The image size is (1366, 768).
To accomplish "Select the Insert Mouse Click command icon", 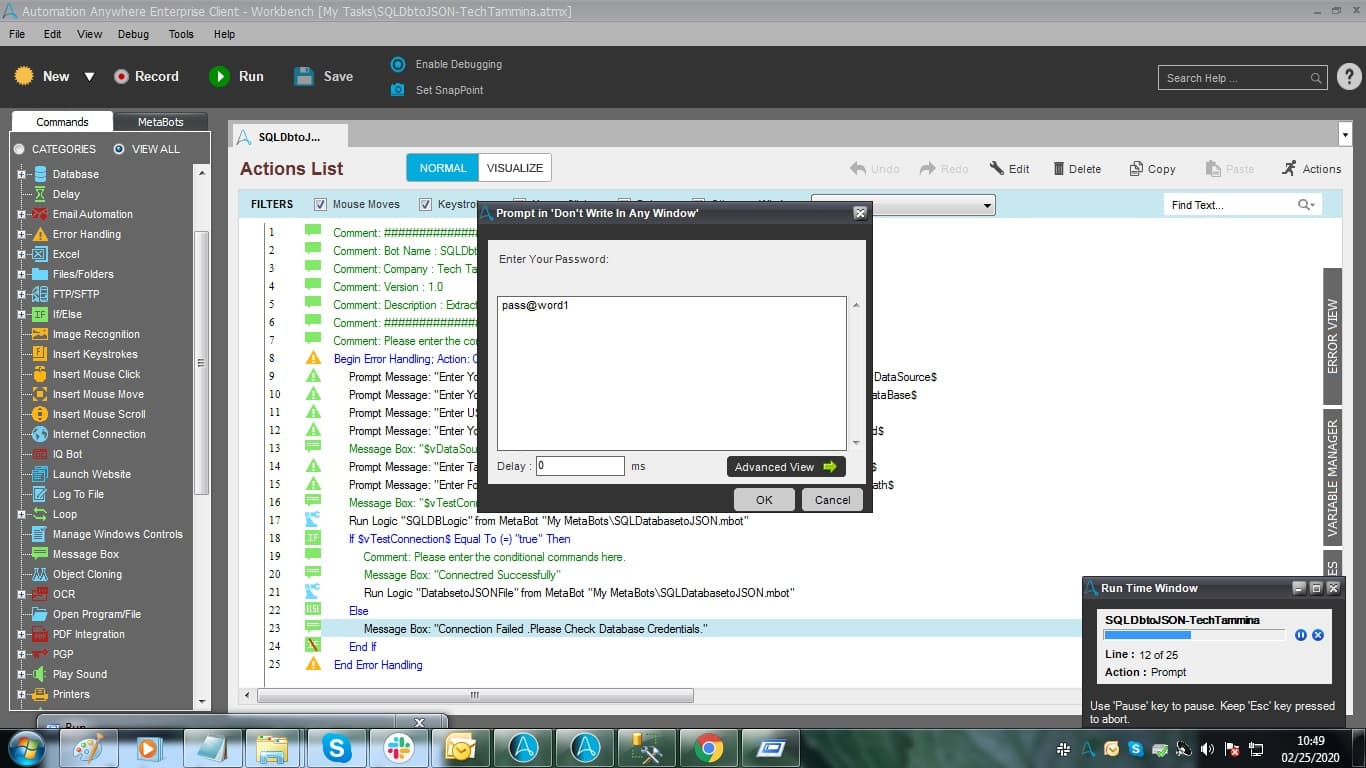I will 40,374.
